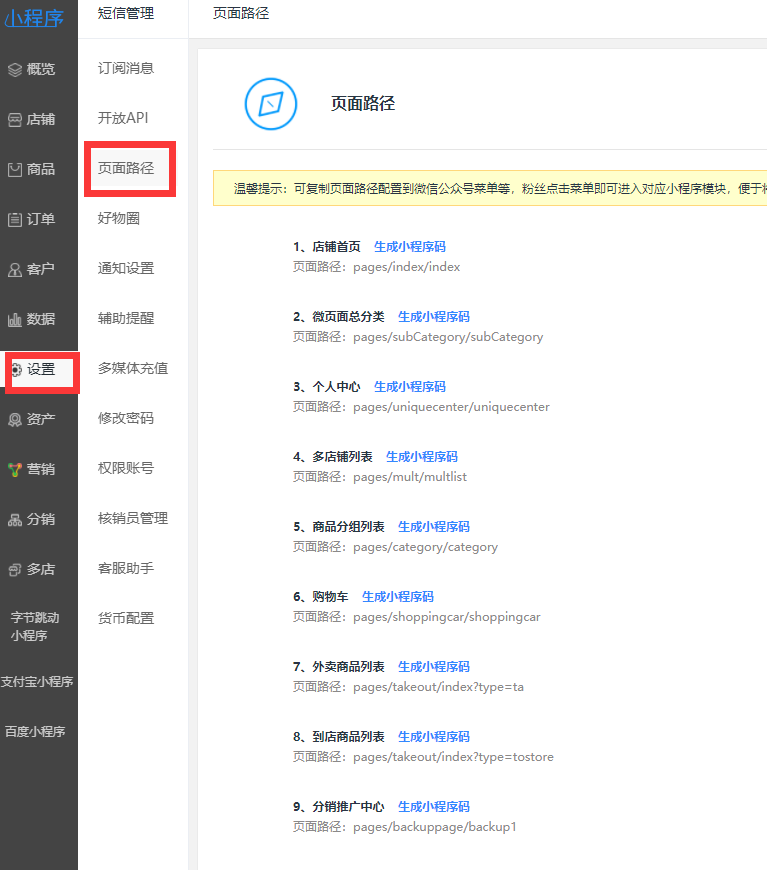Select 开放API in the settings submenu

[123, 118]
